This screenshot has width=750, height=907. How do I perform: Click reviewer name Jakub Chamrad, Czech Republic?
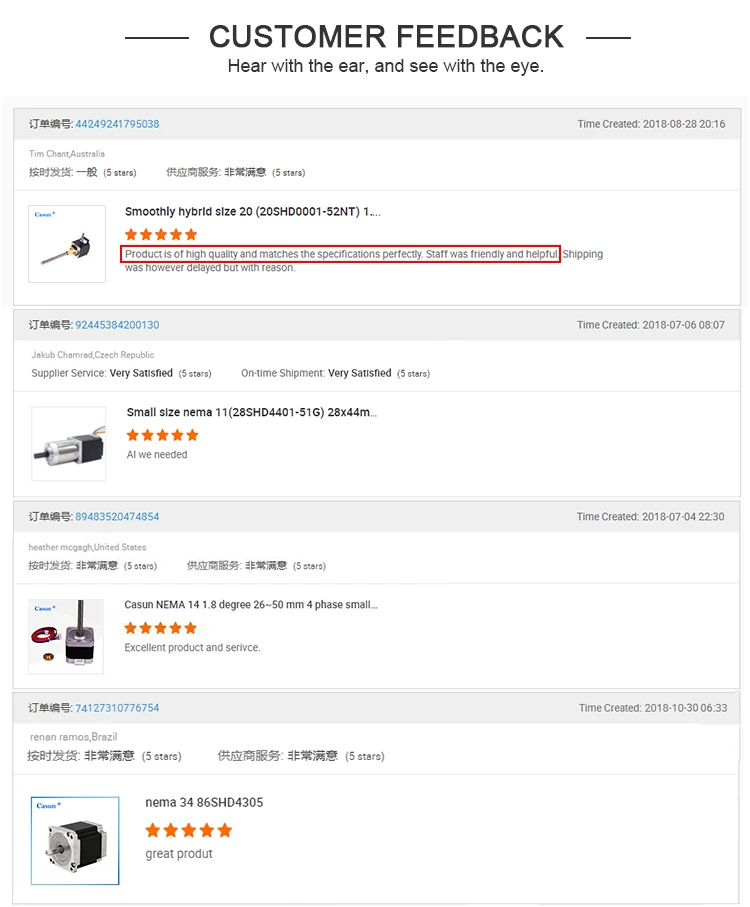[x=93, y=355]
